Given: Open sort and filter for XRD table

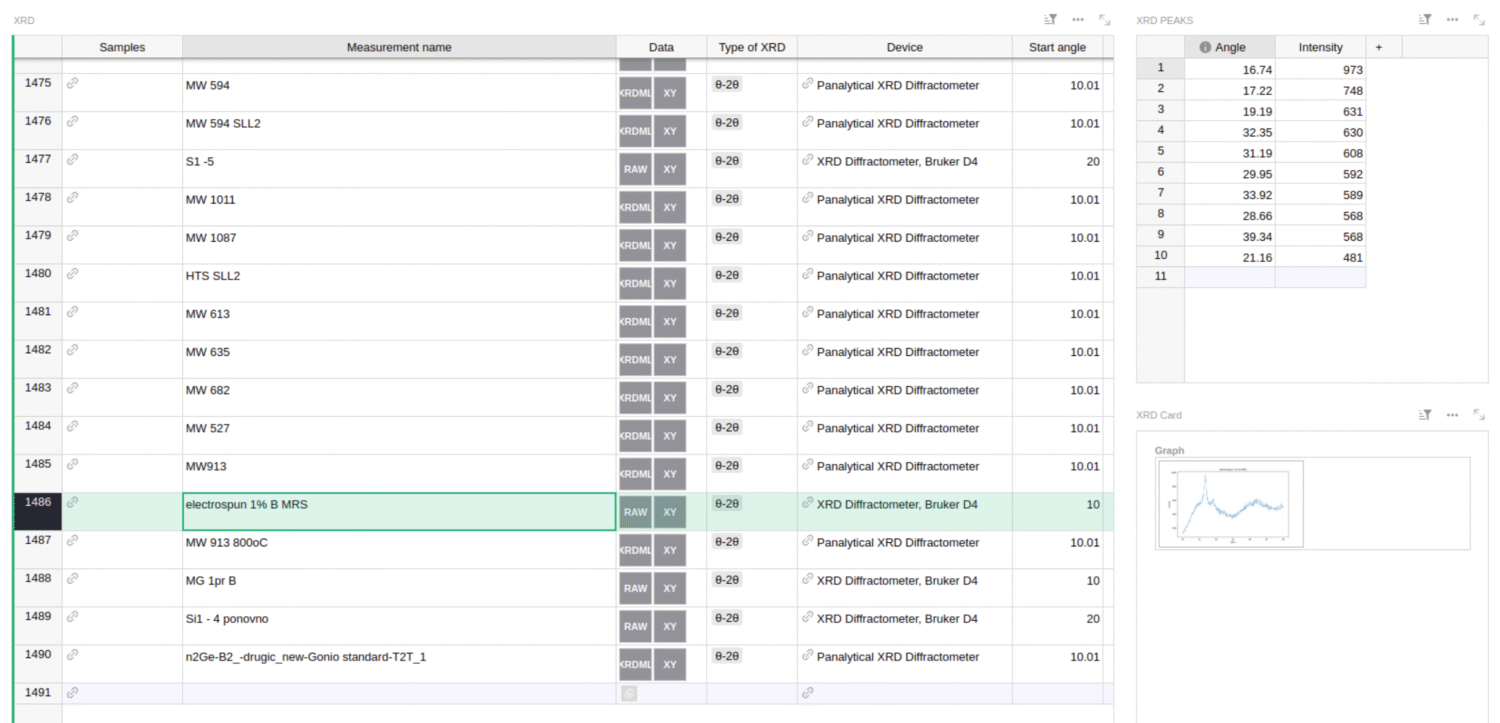Looking at the screenshot, I should point(1050,19).
